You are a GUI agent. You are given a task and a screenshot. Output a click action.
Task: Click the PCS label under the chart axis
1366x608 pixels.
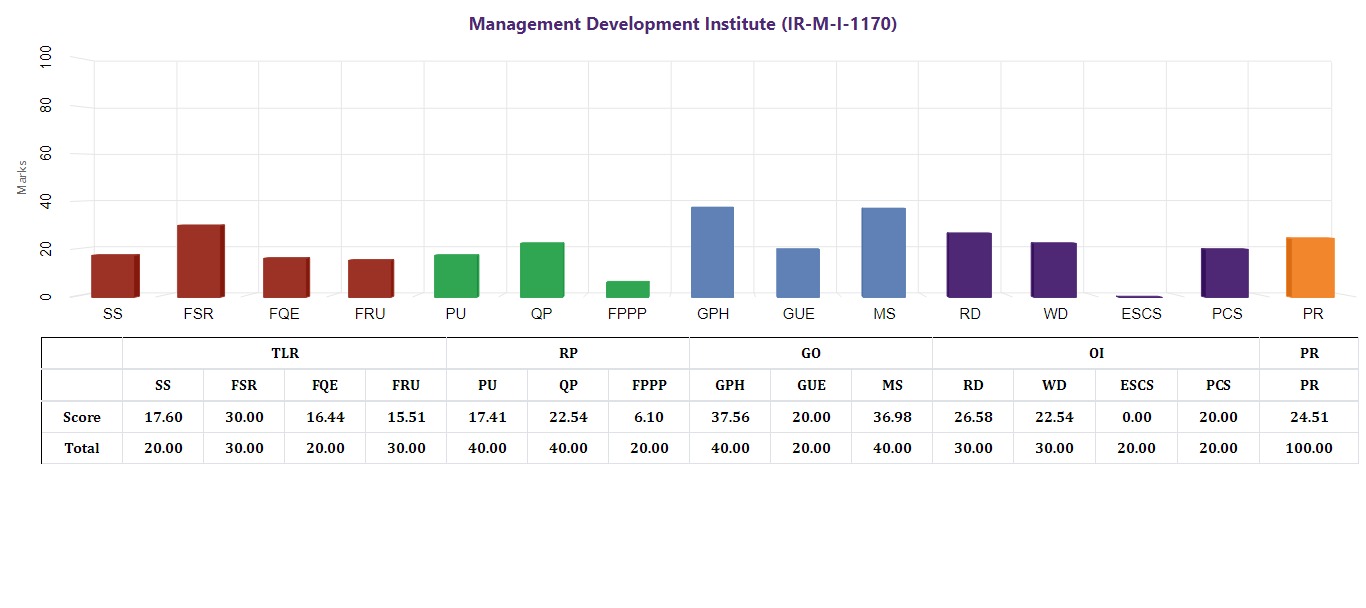1226,313
